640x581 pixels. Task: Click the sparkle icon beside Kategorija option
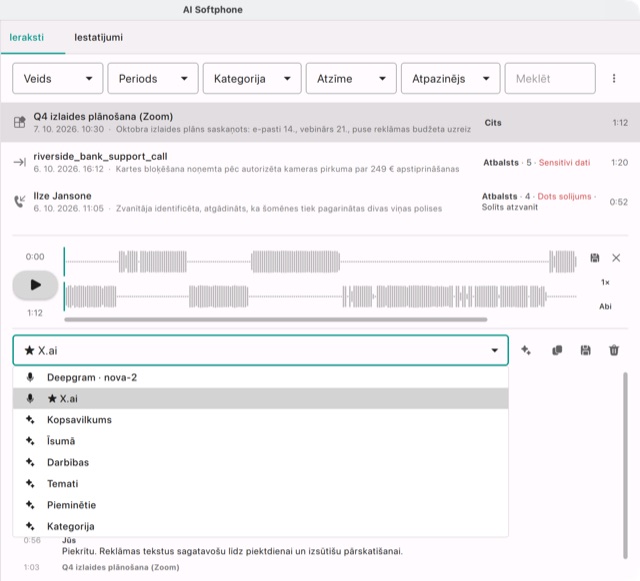coord(30,526)
